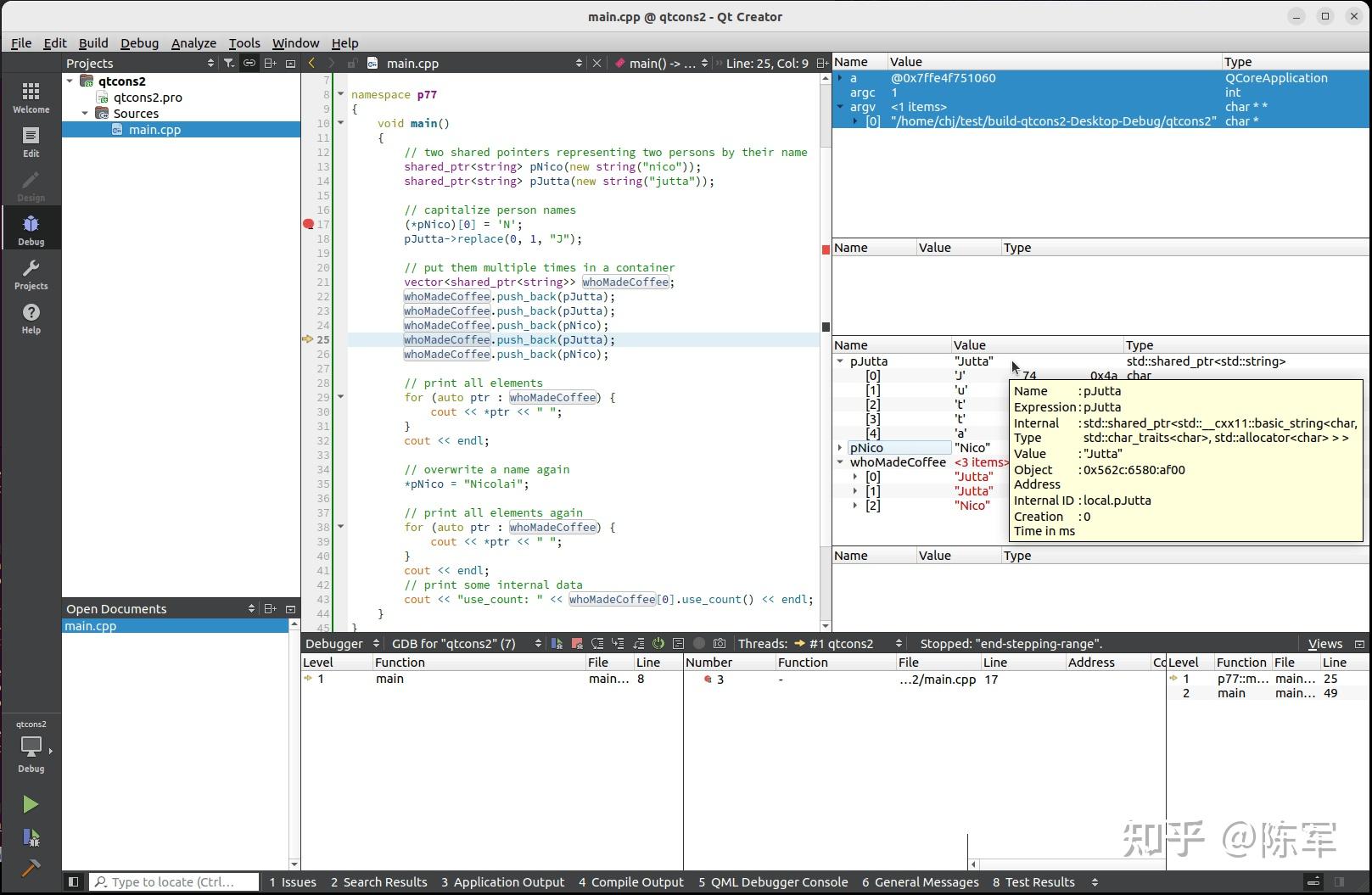
Task: Select main.cpp in project tree
Action: tap(154, 130)
